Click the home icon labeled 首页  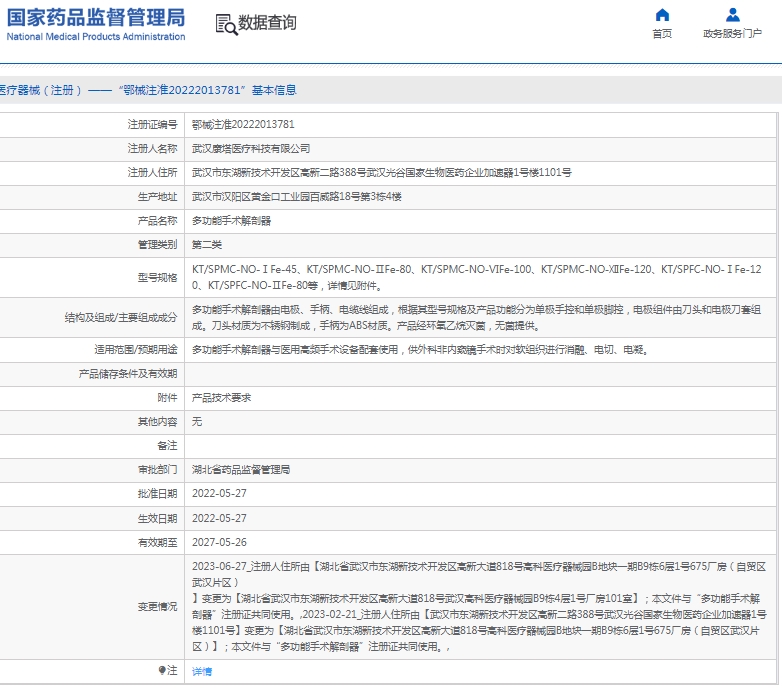click(662, 15)
